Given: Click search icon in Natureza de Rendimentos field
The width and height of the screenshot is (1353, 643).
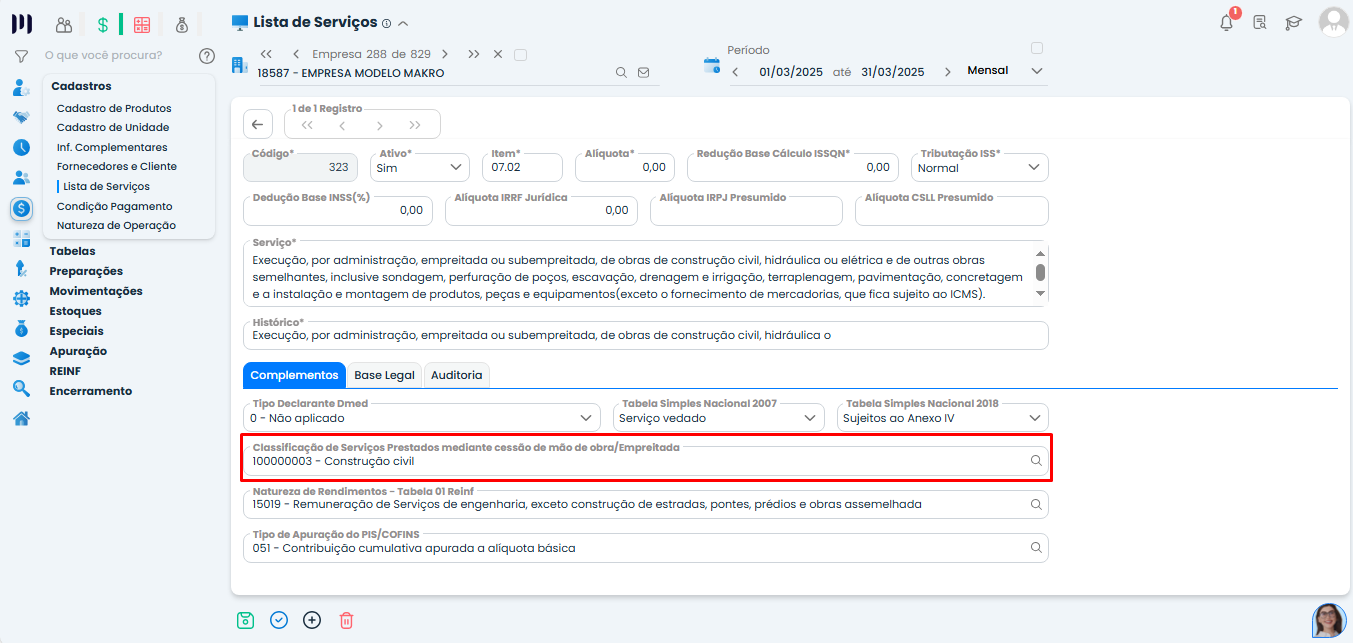Looking at the screenshot, I should tap(1036, 505).
